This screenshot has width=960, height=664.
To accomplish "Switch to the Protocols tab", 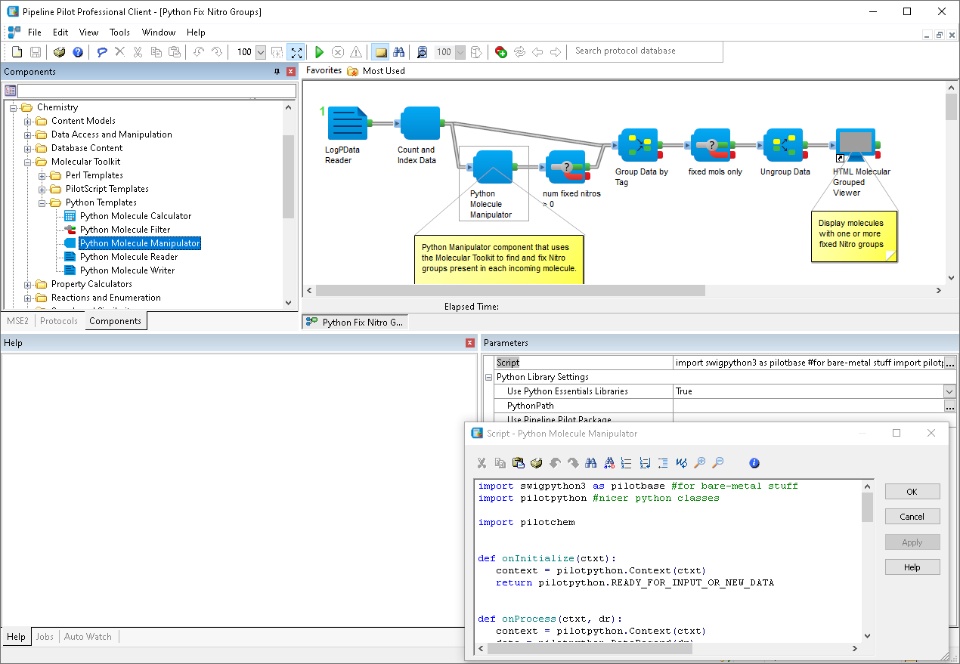I will [x=58, y=321].
